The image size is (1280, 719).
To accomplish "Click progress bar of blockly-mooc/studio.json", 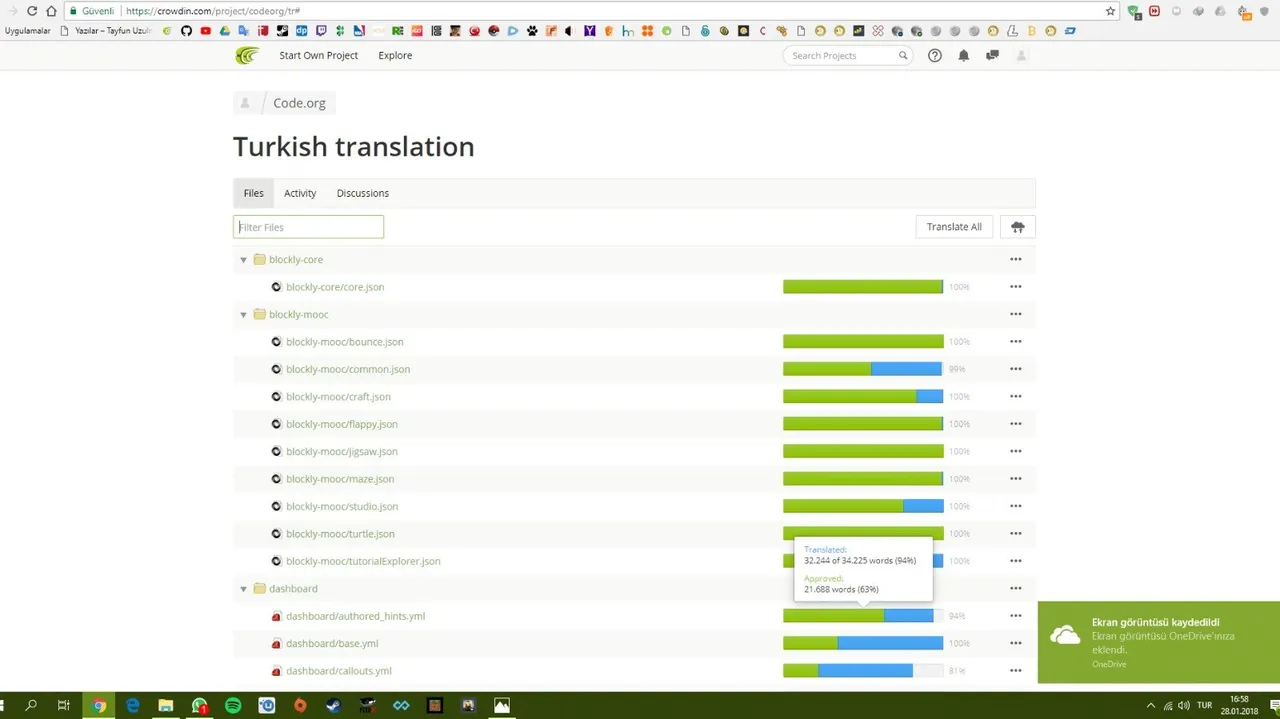I will (x=863, y=506).
